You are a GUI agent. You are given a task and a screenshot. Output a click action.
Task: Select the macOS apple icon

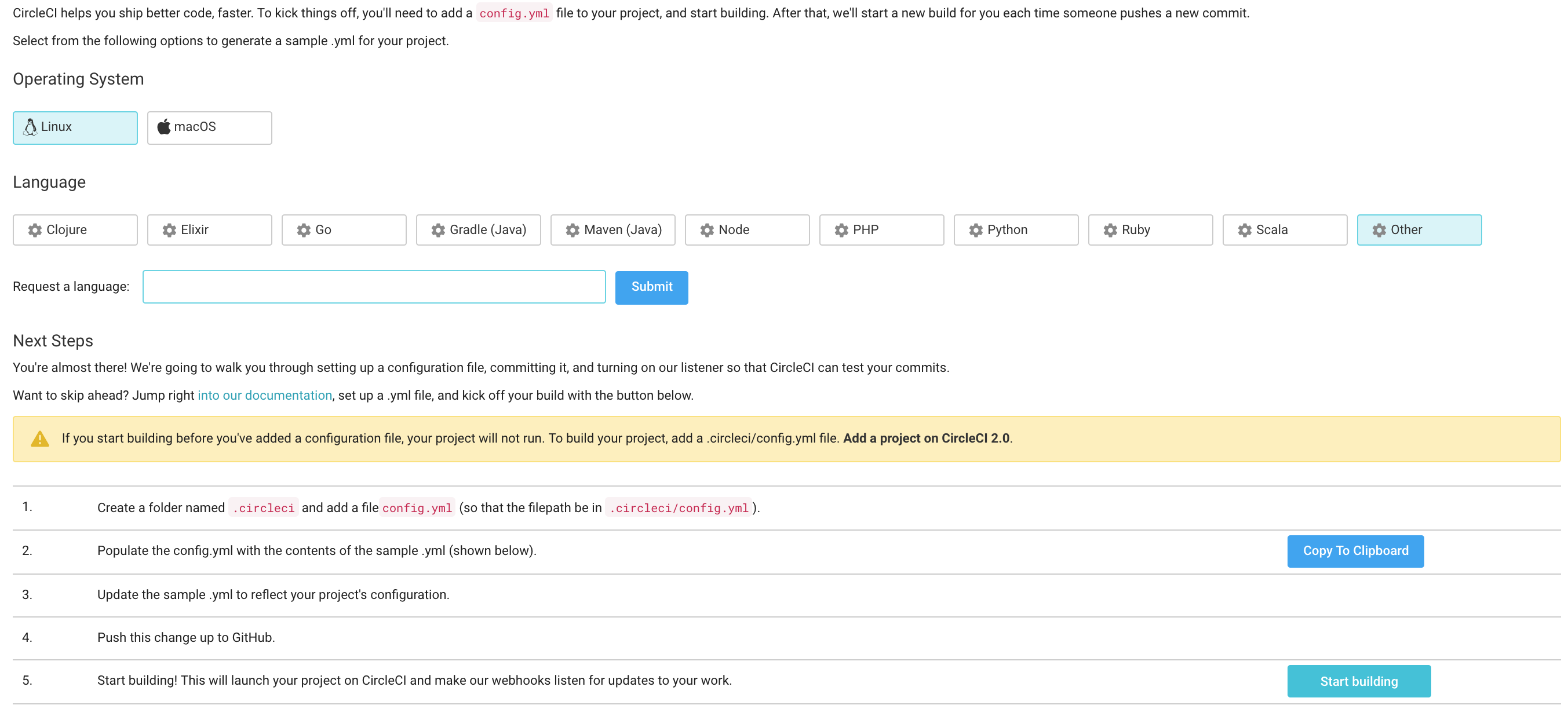pos(163,127)
